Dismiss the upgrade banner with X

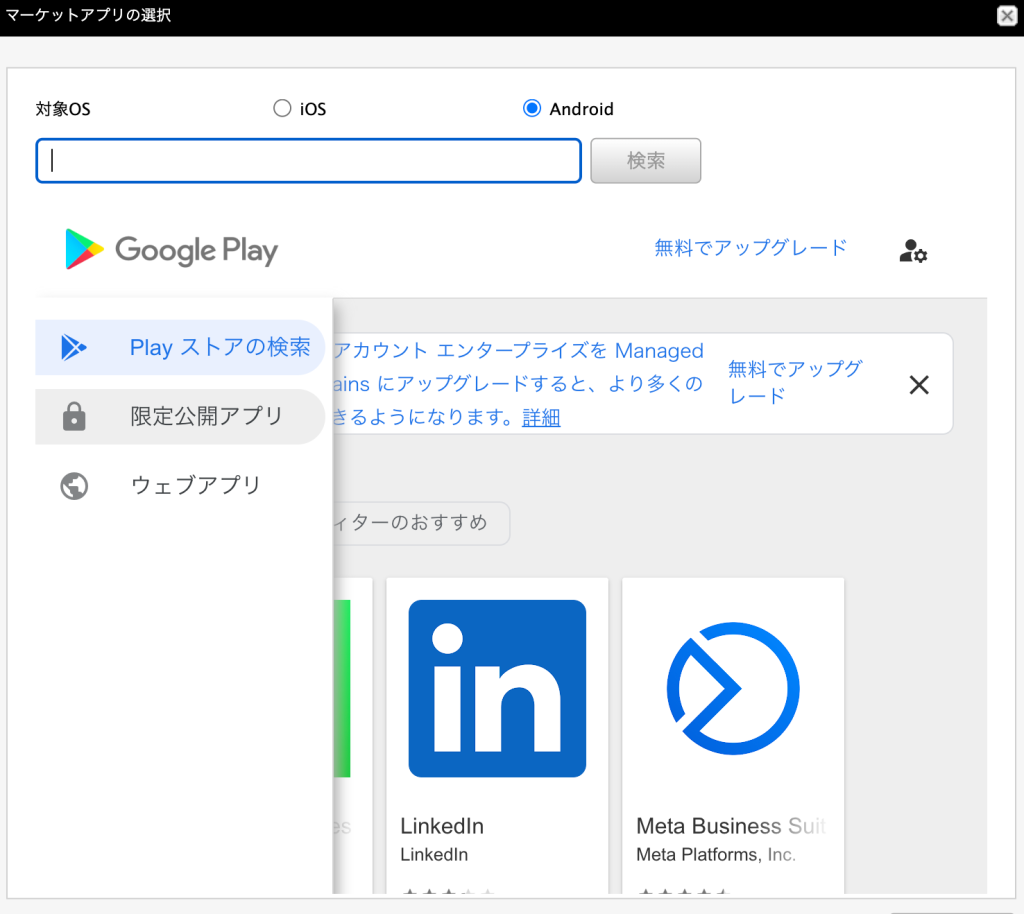[918, 385]
